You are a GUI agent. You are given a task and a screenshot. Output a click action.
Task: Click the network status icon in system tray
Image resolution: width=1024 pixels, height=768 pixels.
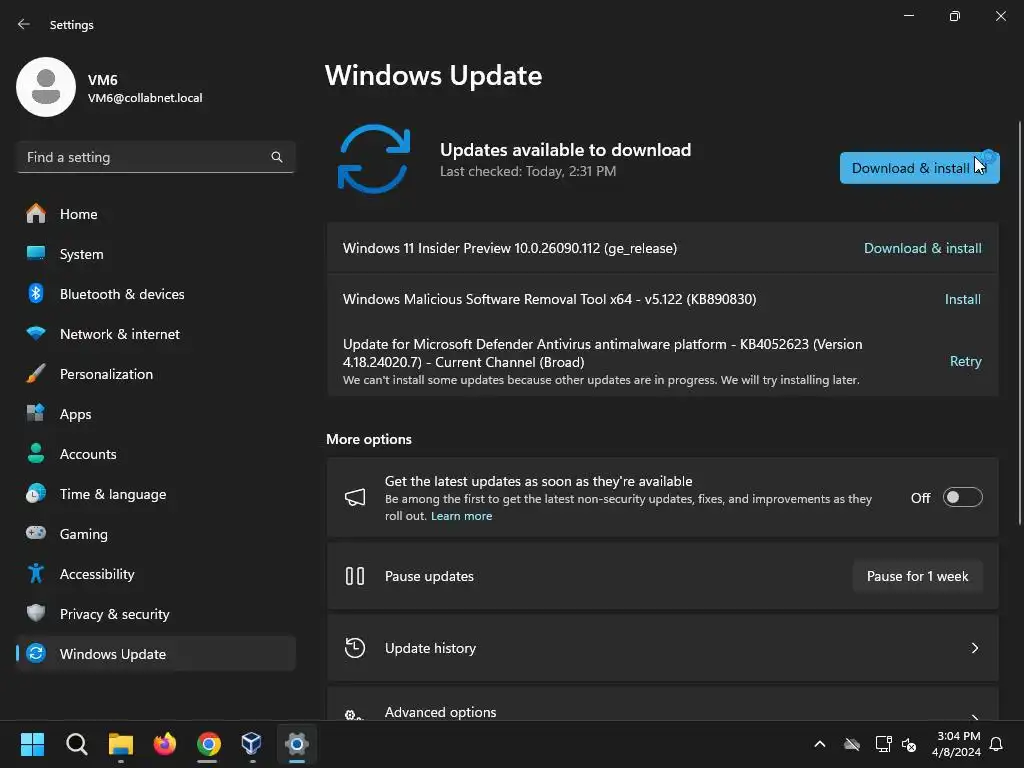pyautogui.click(x=883, y=744)
